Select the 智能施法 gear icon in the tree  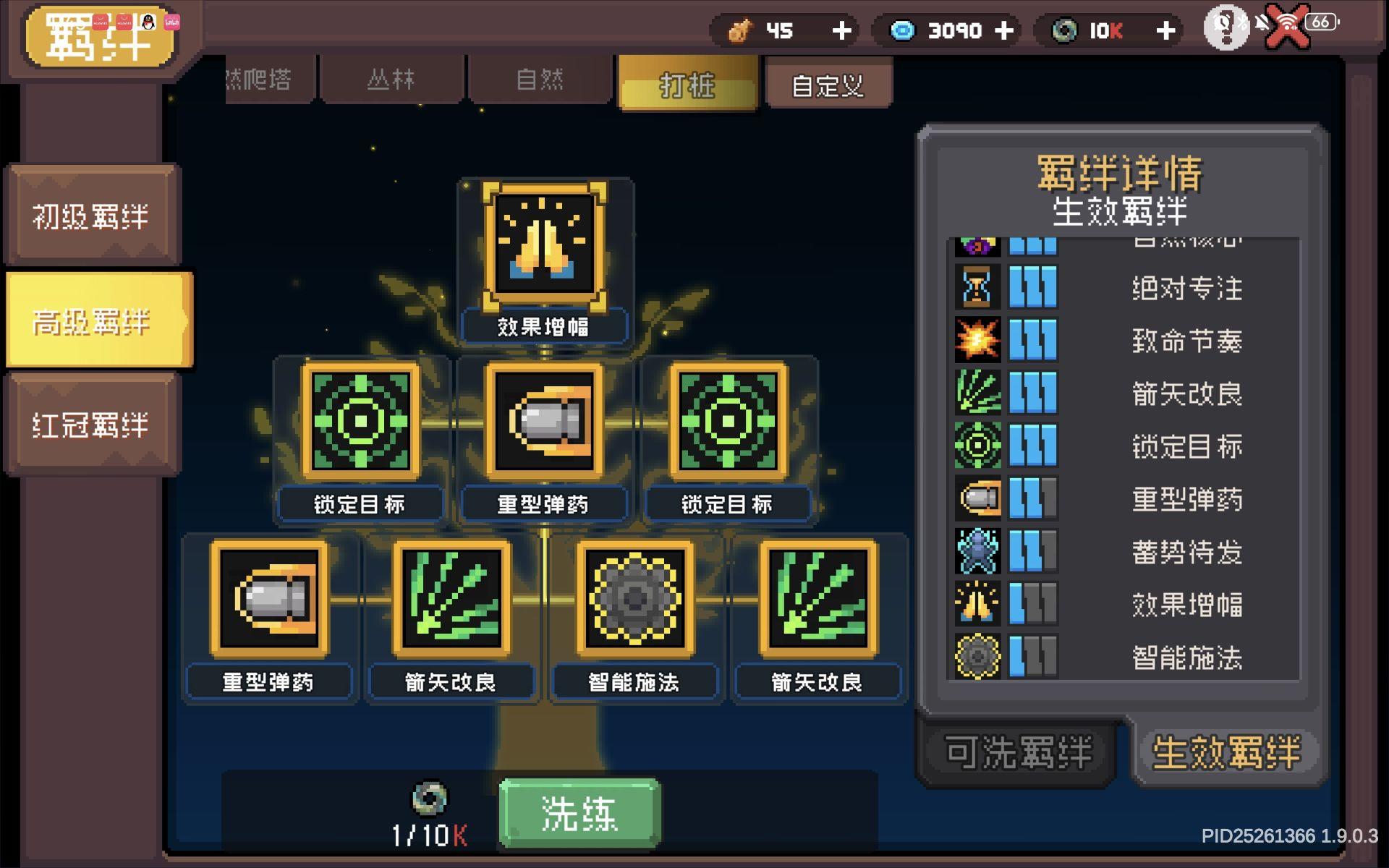pyautogui.click(x=634, y=599)
